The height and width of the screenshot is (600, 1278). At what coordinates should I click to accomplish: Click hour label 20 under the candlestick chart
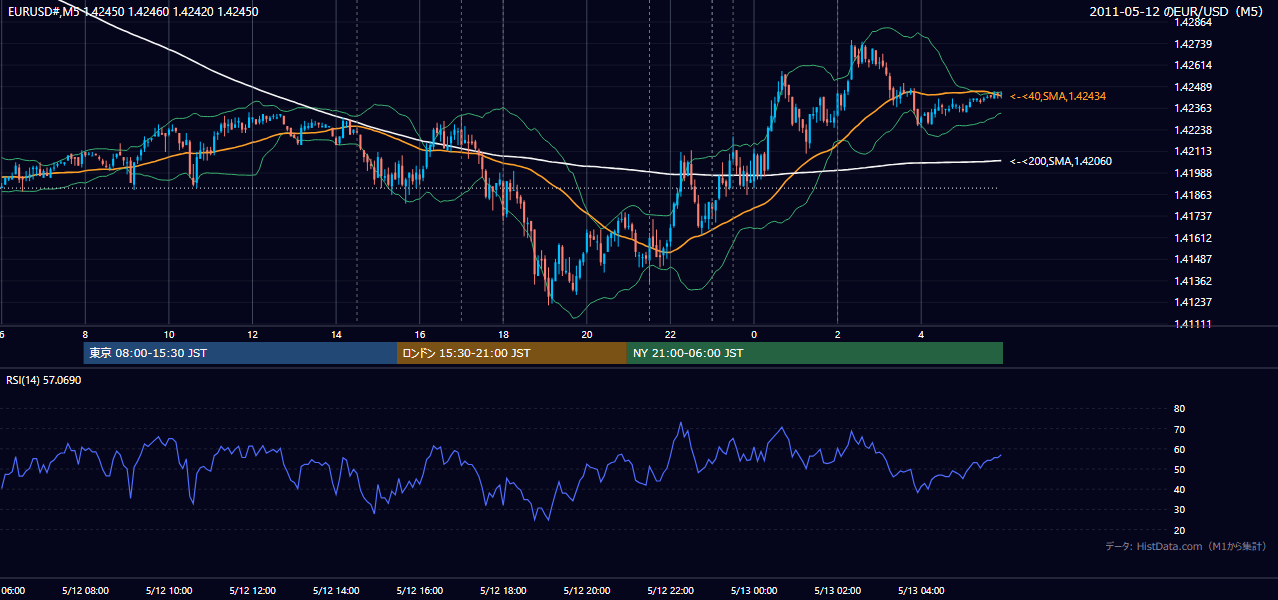587,334
